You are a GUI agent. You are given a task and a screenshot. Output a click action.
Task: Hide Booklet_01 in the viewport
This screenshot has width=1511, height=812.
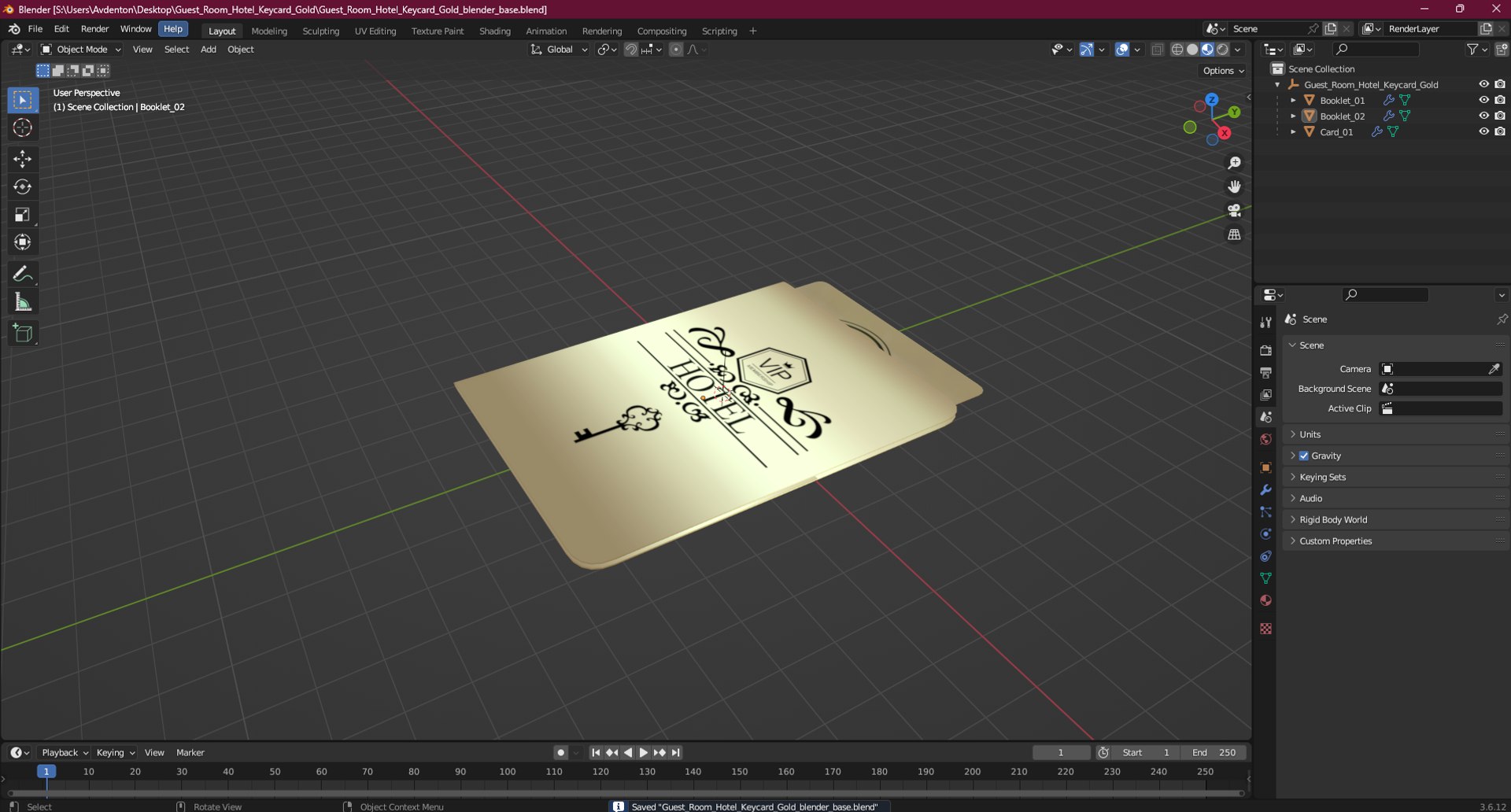[x=1483, y=100]
